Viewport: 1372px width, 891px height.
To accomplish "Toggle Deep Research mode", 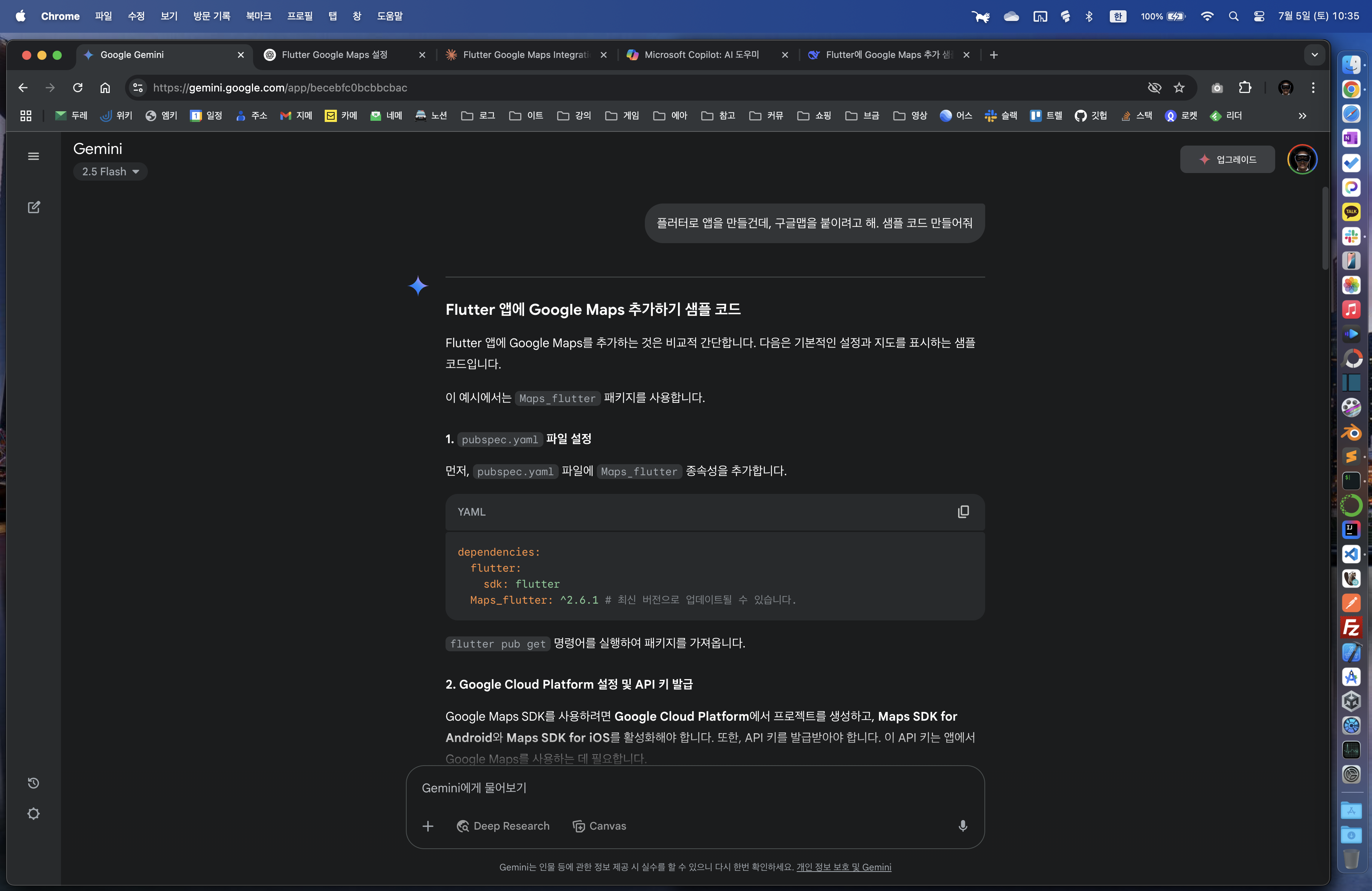I will (503, 826).
